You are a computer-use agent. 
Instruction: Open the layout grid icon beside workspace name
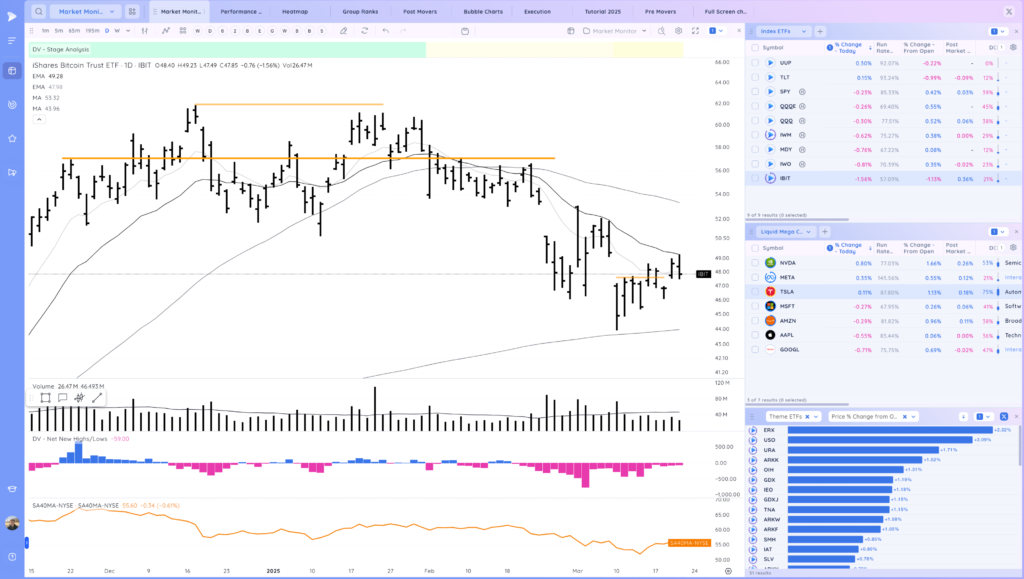click(x=132, y=11)
